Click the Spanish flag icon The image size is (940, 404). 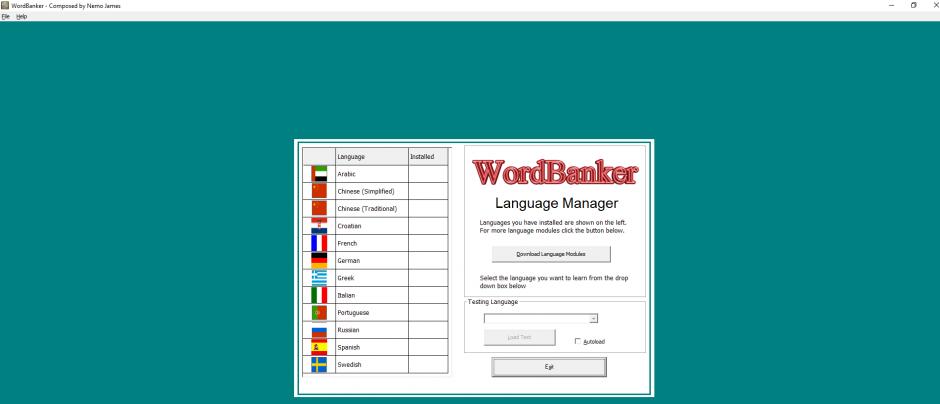(319, 348)
